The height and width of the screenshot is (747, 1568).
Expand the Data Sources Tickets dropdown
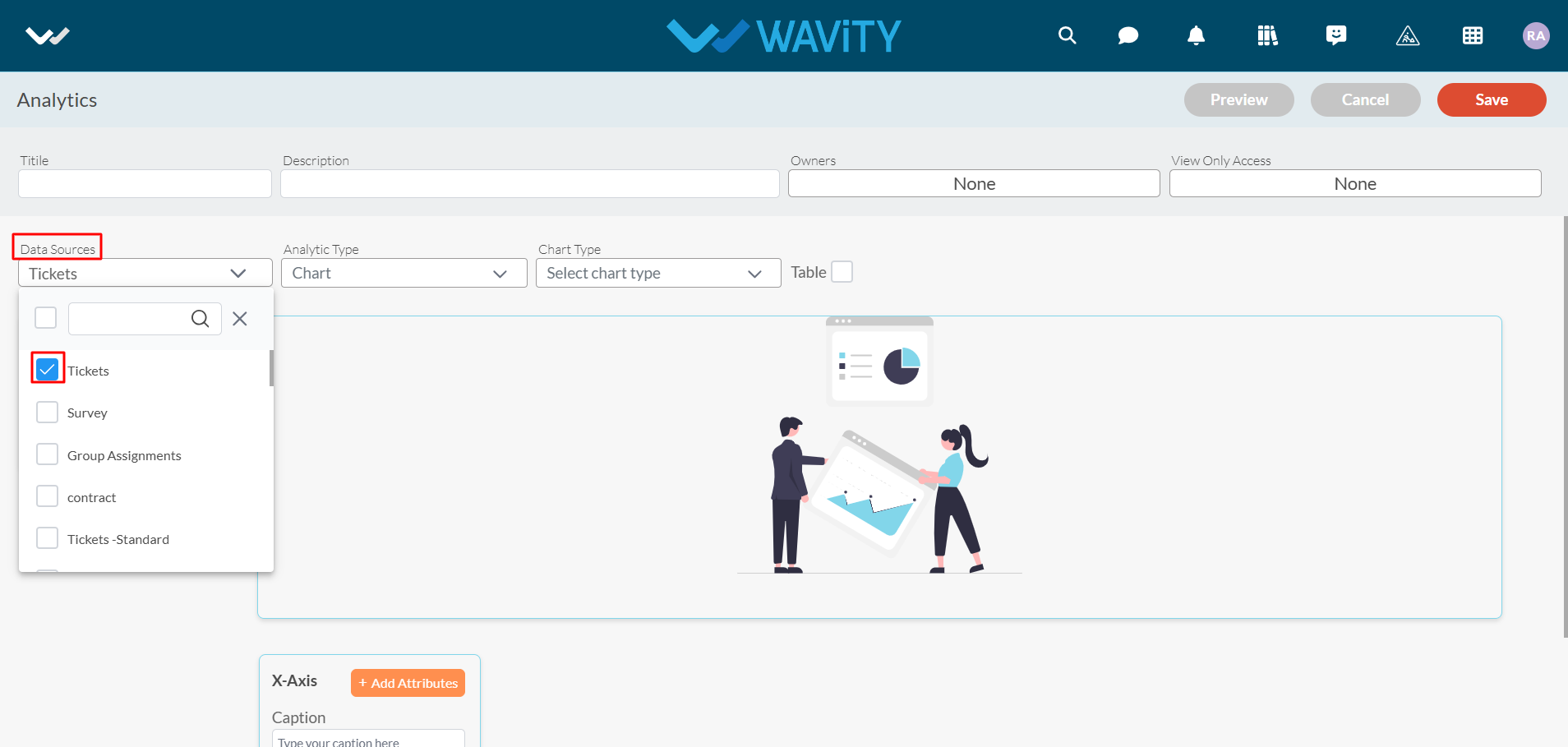(145, 273)
